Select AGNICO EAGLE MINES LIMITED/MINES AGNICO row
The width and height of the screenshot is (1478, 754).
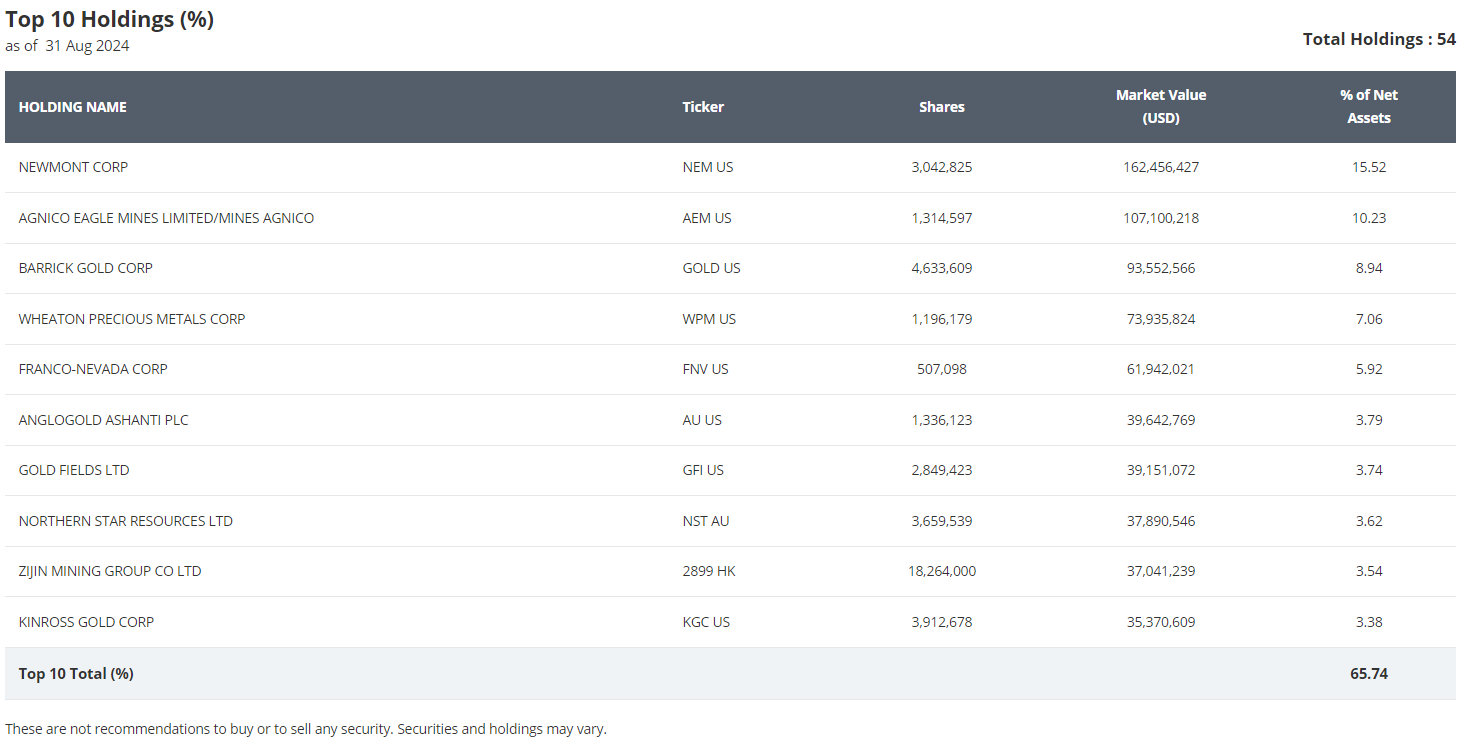click(730, 218)
